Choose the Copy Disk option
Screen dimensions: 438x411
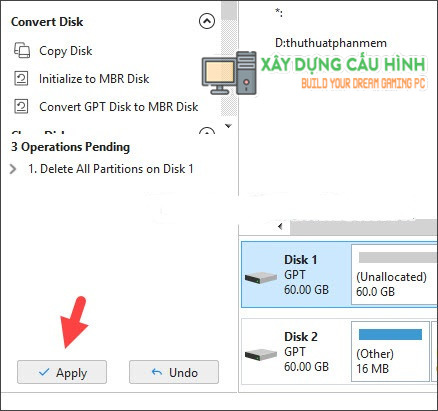click(x=66, y=51)
